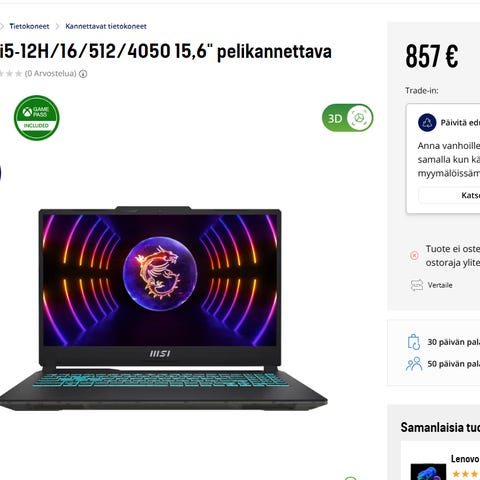Open the Tietokoneet breadcrumb link
480x480 pixels.
pyautogui.click(x=29, y=26)
